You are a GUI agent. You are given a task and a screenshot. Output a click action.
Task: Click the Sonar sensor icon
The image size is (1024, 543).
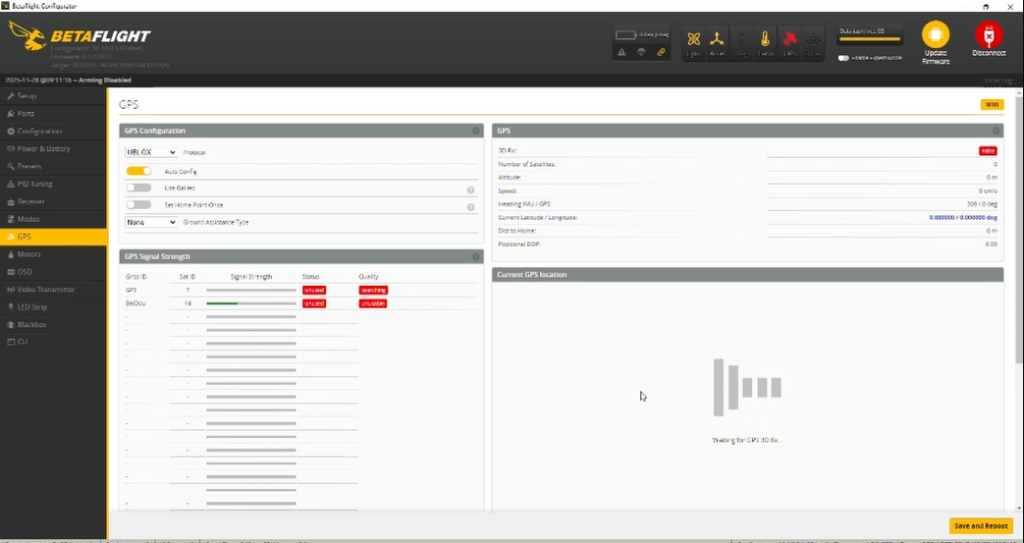pyautogui.click(x=813, y=39)
